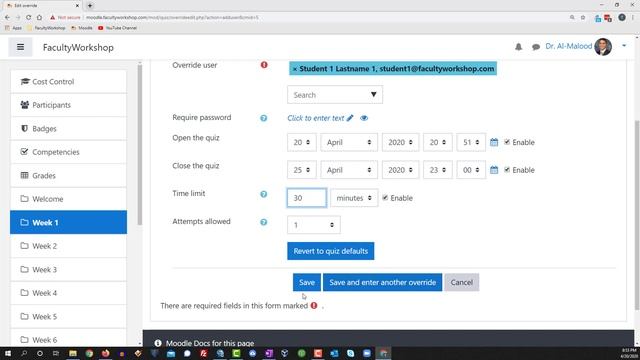640x360 pixels.
Task: Show help for Require password
Action: pos(264,118)
